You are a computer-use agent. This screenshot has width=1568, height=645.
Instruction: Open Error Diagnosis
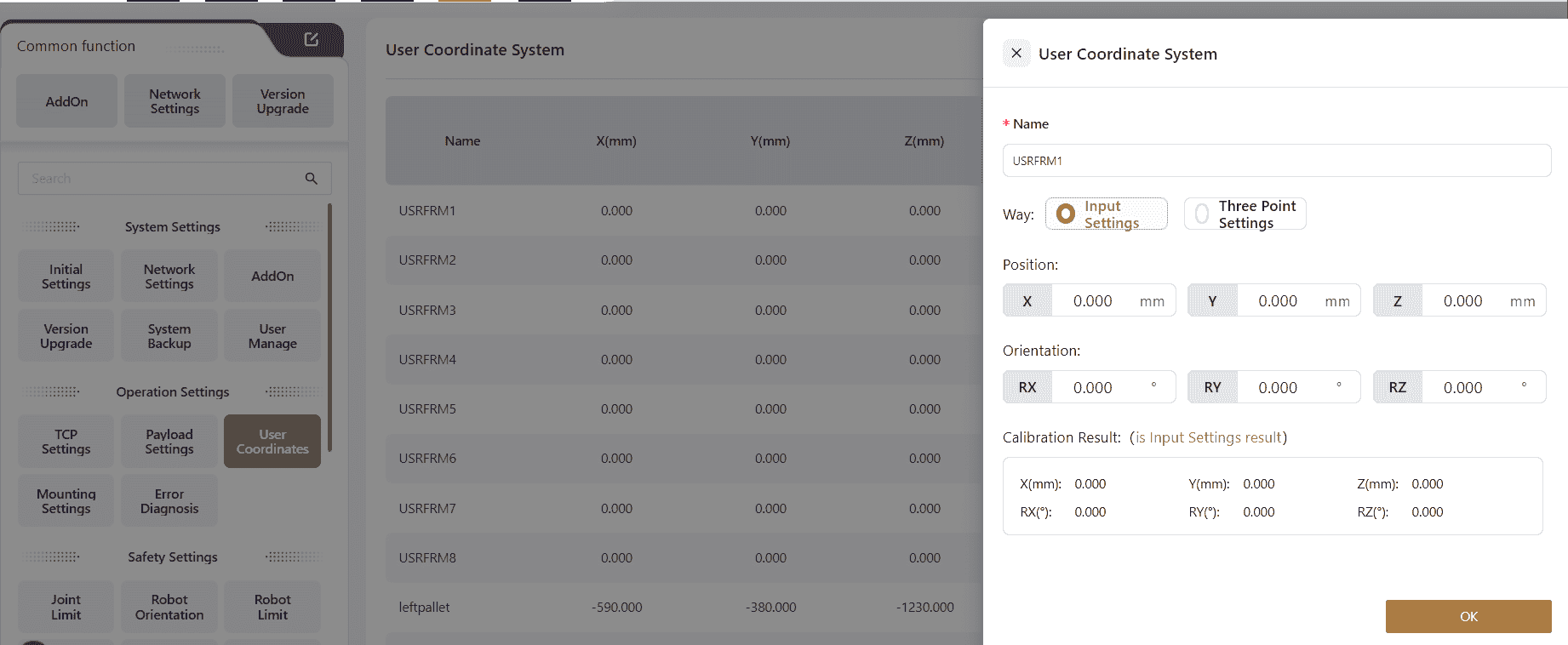pyautogui.click(x=169, y=501)
